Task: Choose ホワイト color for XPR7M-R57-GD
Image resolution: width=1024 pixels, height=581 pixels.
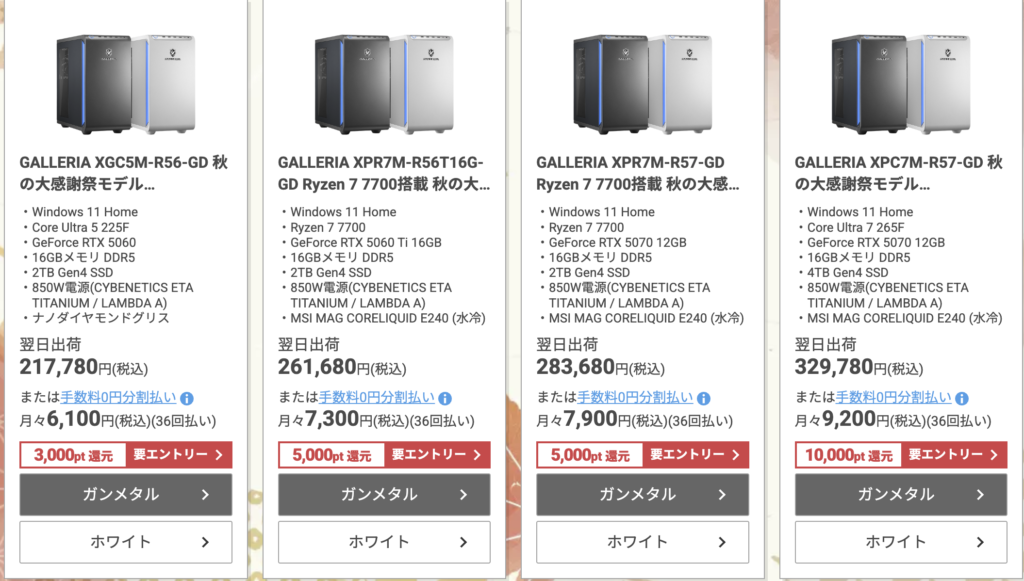Action: [x=643, y=542]
